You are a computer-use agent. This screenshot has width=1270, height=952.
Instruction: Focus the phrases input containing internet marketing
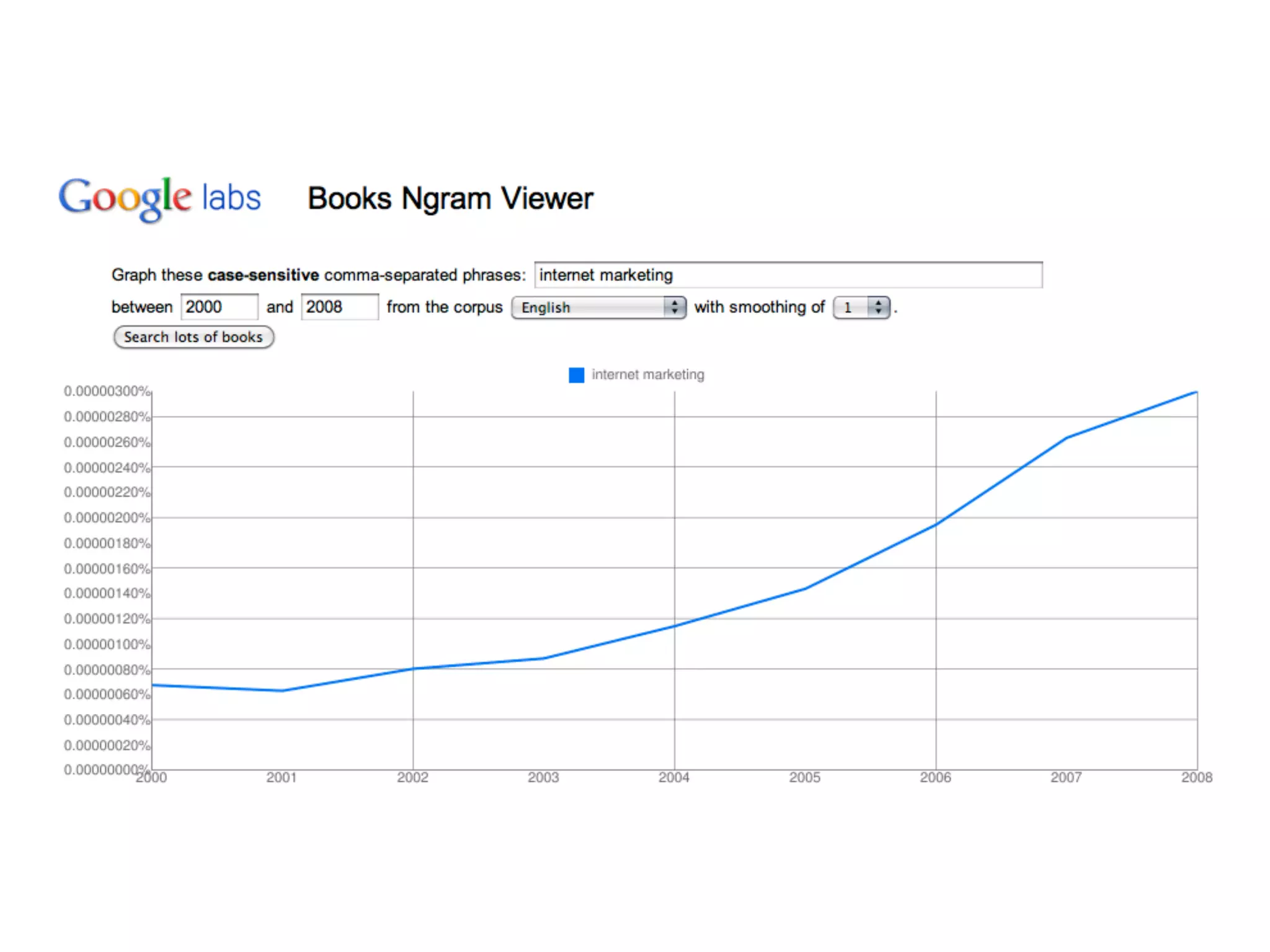tap(788, 275)
